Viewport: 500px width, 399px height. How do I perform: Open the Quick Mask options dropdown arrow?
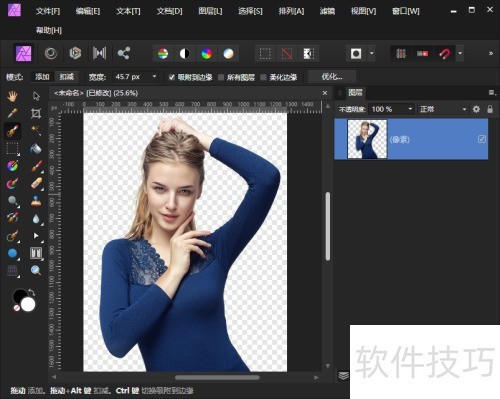pyautogui.click(x=372, y=53)
